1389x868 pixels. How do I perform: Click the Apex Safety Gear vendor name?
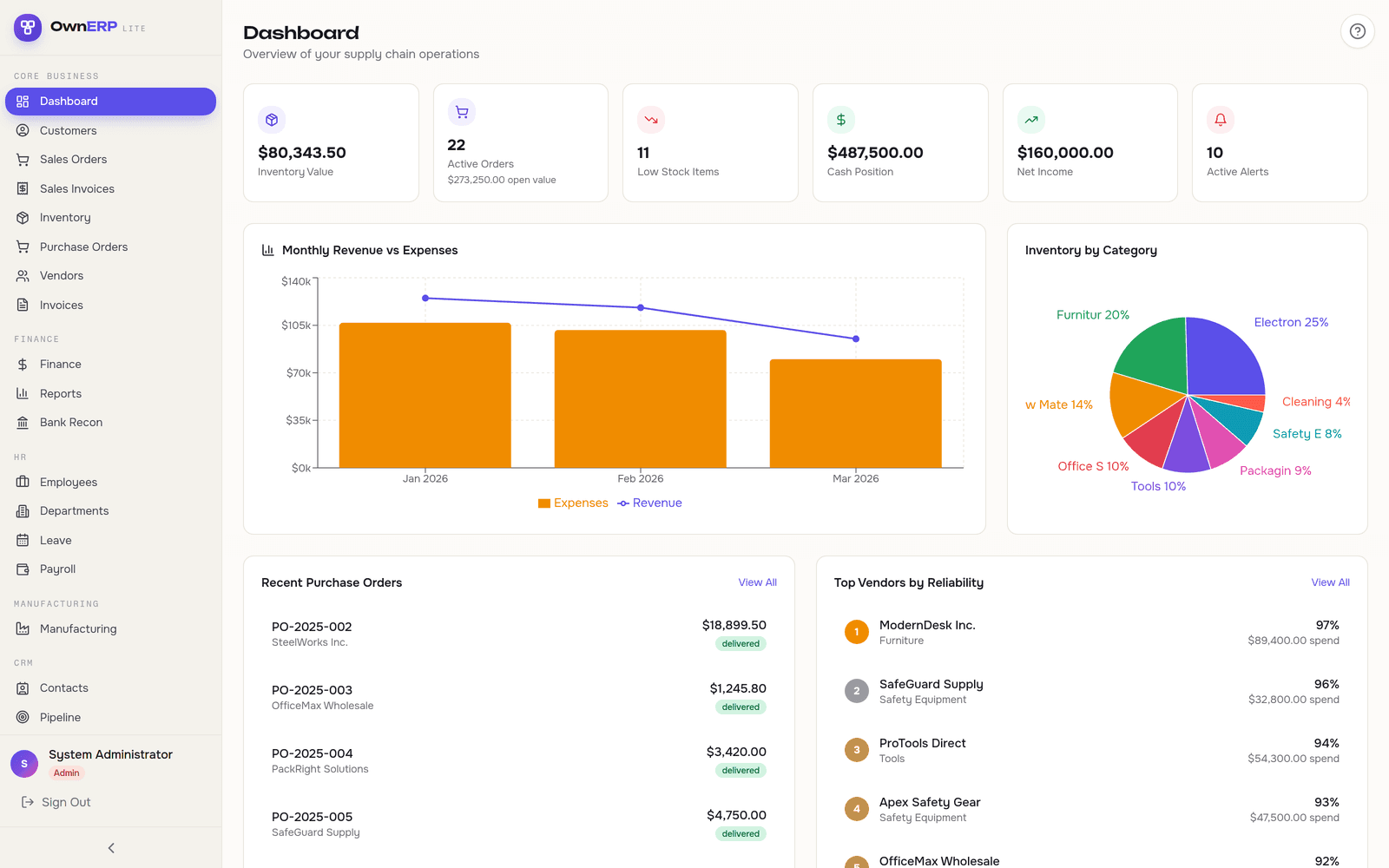[x=930, y=802]
